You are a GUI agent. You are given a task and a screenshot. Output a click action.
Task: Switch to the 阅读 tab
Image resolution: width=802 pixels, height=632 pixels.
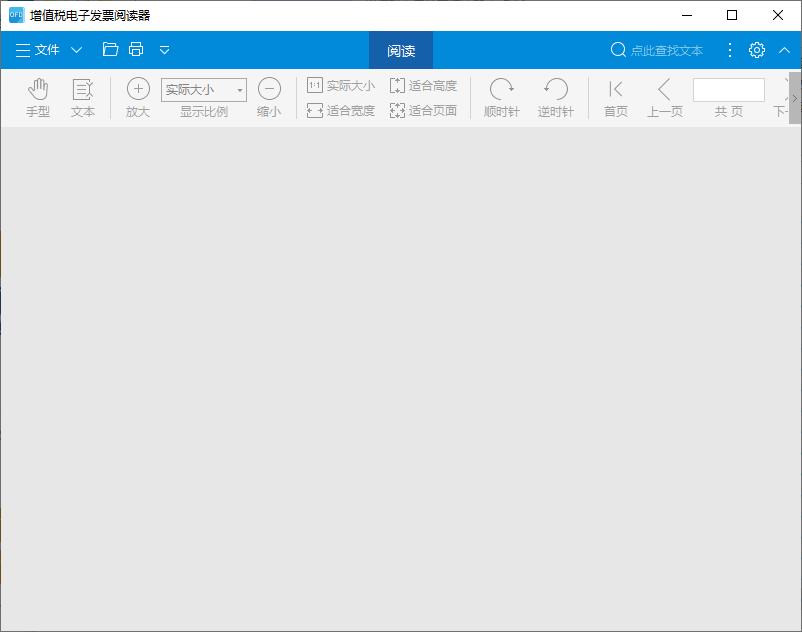[x=401, y=50]
